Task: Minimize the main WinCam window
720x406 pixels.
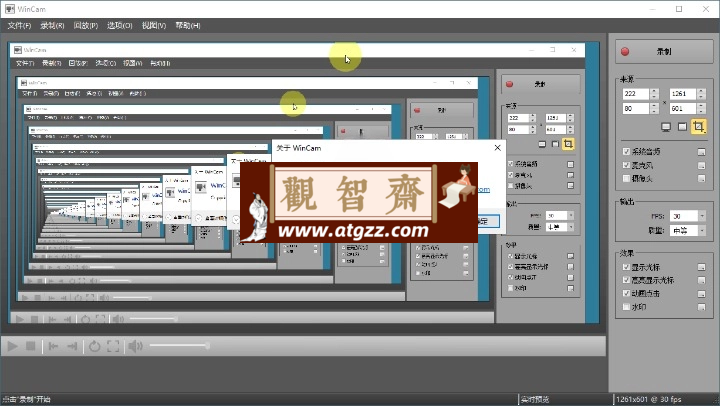Action: point(653,9)
